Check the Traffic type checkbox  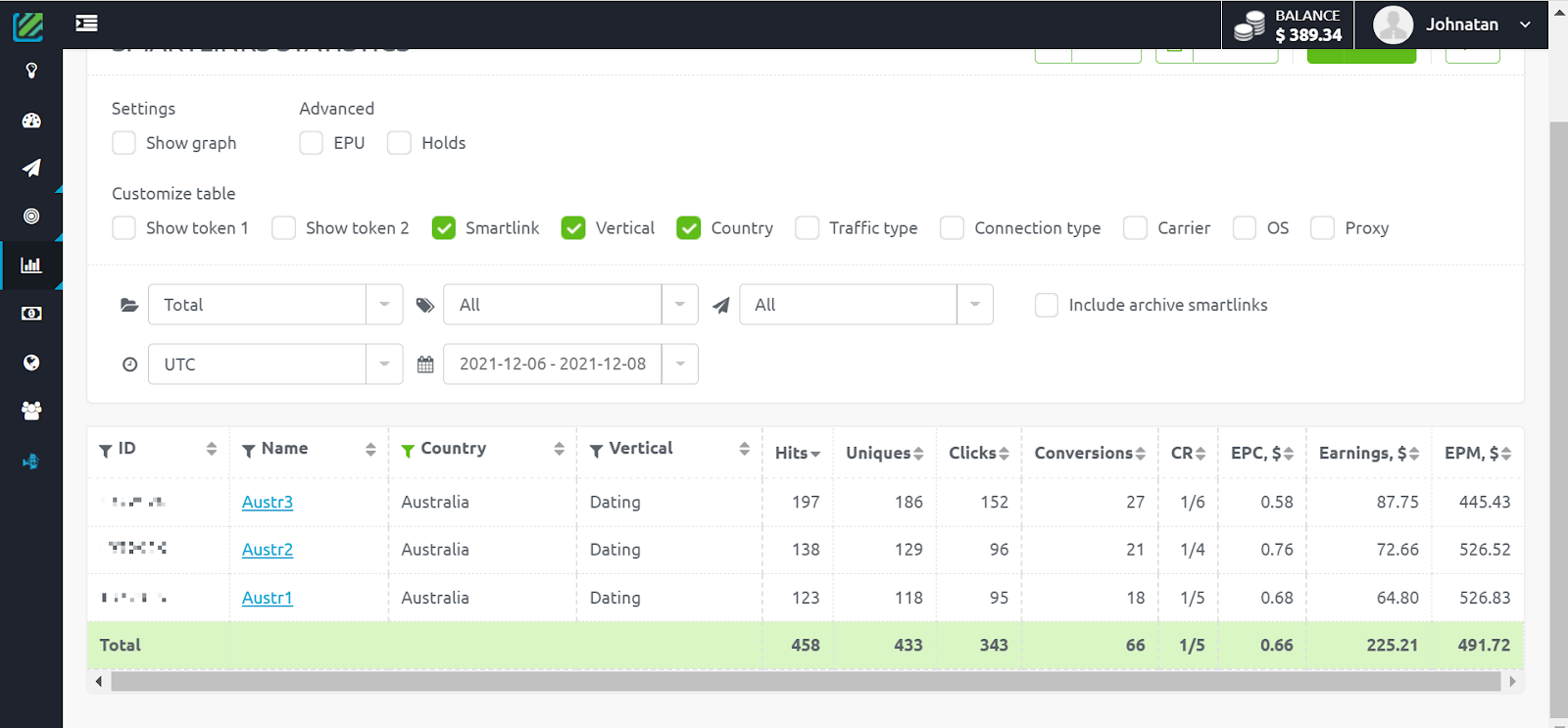click(808, 228)
